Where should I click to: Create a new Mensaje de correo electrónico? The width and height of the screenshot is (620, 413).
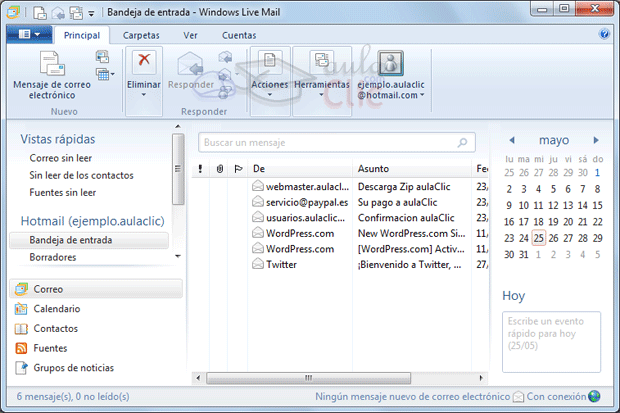click(x=52, y=76)
